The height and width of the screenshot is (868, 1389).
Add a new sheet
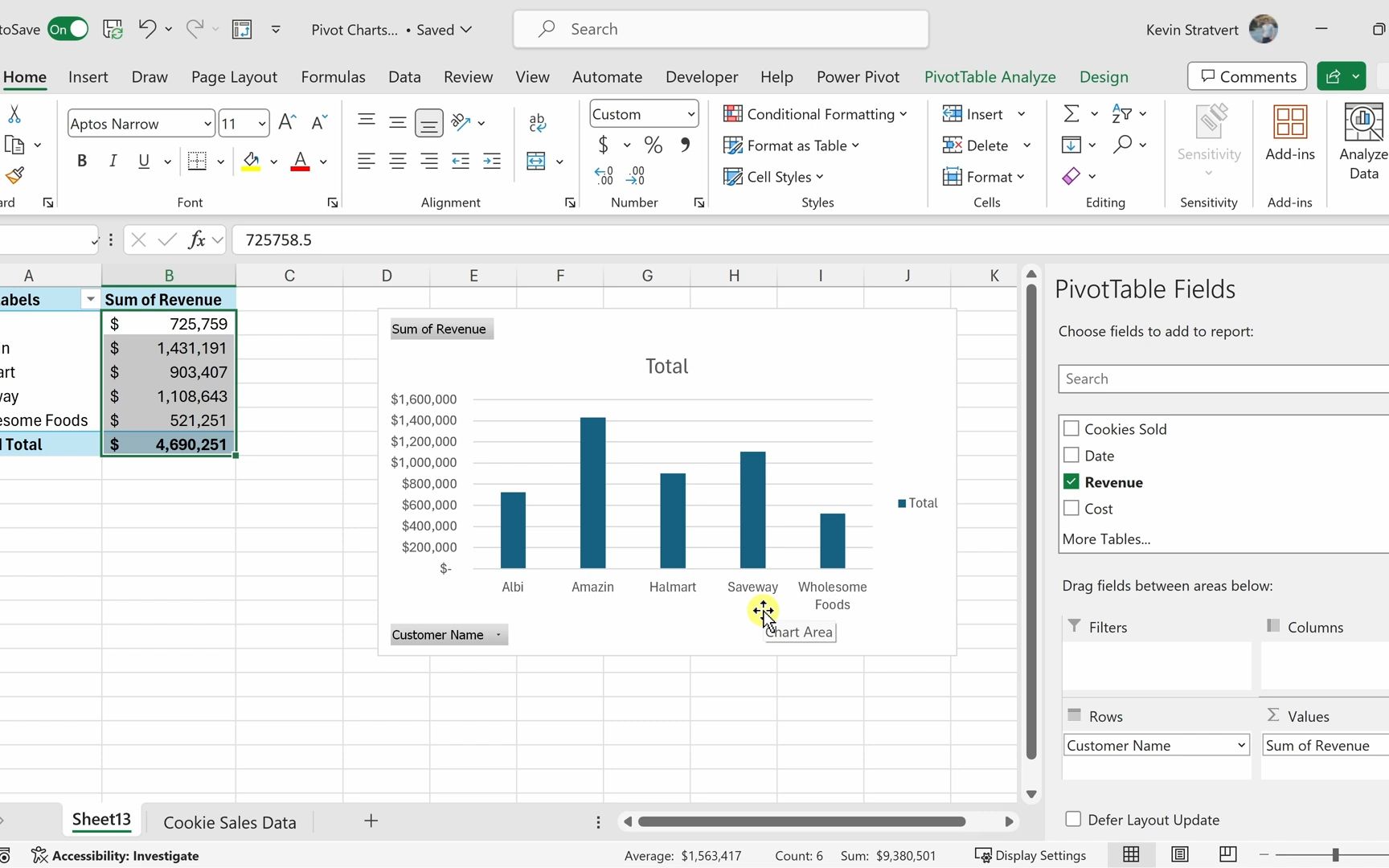371,821
